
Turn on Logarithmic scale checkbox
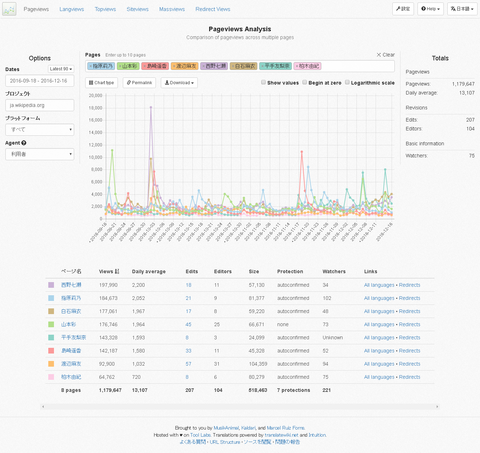tap(347, 82)
